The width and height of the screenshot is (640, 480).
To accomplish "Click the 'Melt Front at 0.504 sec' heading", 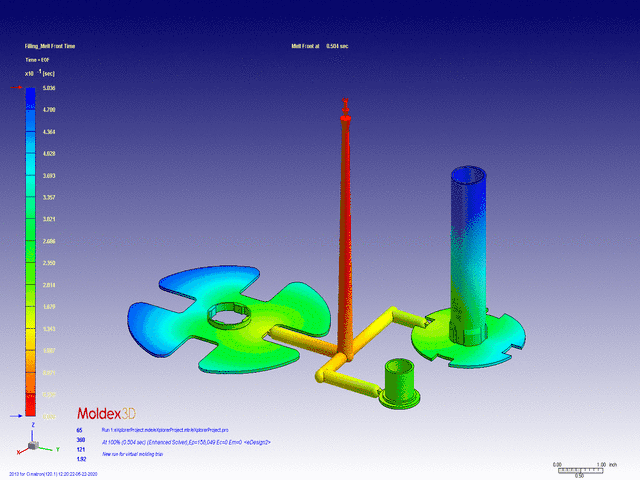I will pos(320,46).
